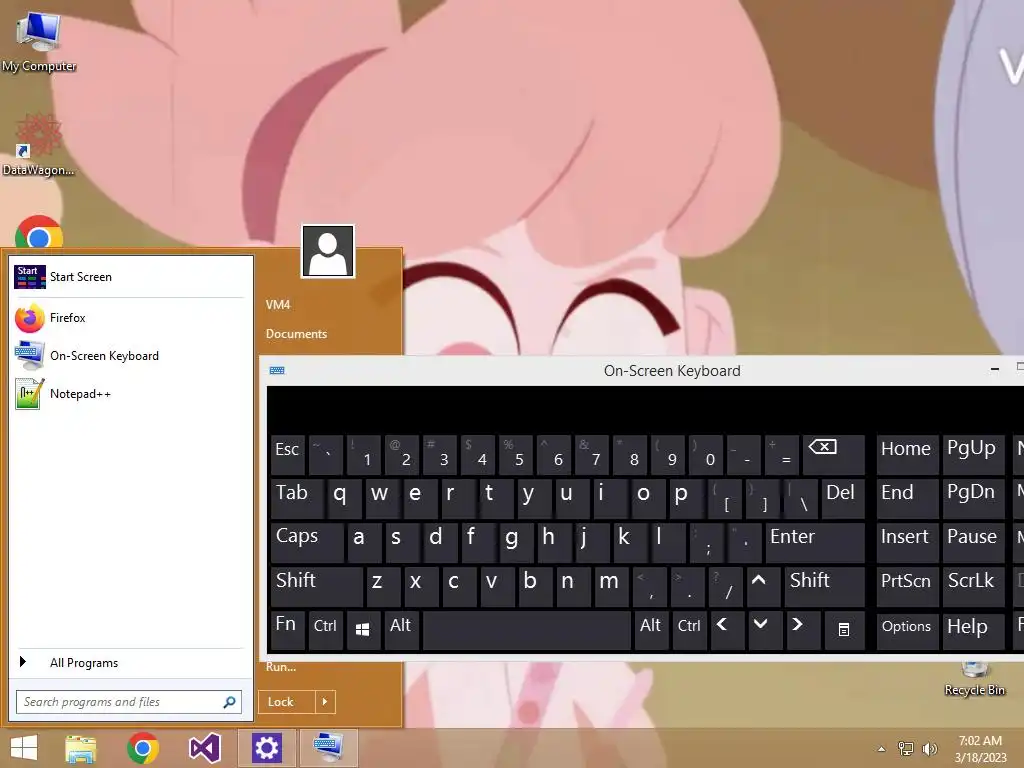Tap the PgDn key on keyboard
Viewport: 1024px width, 768px height.
coord(973,498)
